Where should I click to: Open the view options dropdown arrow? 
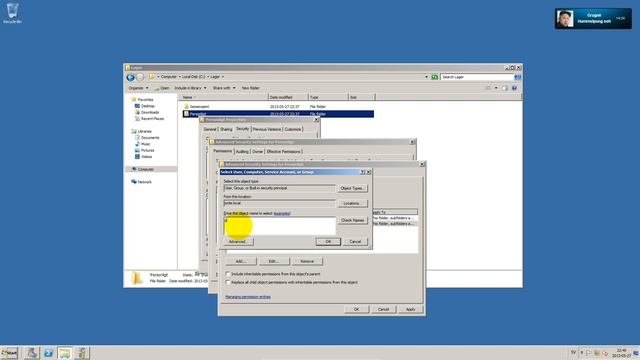[x=496, y=88]
